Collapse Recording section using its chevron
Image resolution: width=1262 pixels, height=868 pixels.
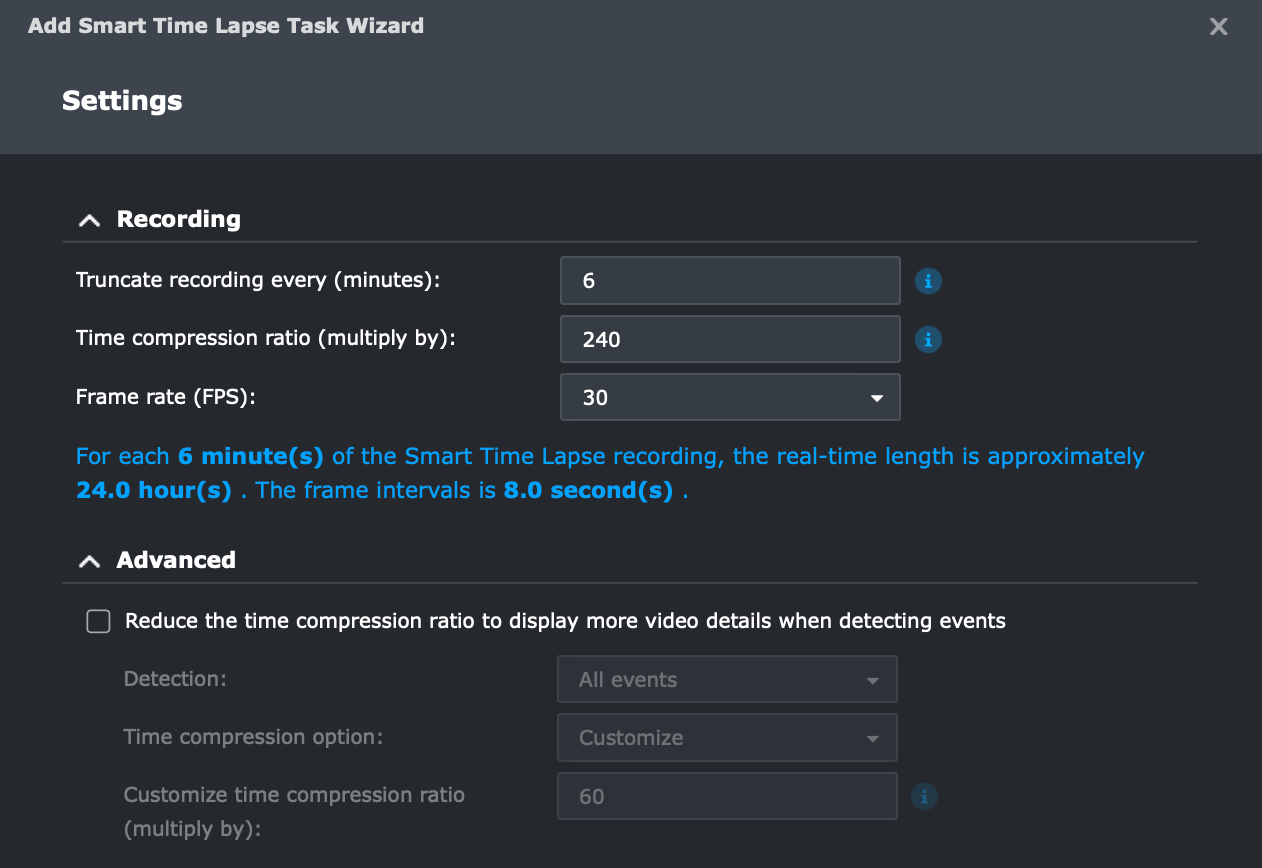(89, 220)
